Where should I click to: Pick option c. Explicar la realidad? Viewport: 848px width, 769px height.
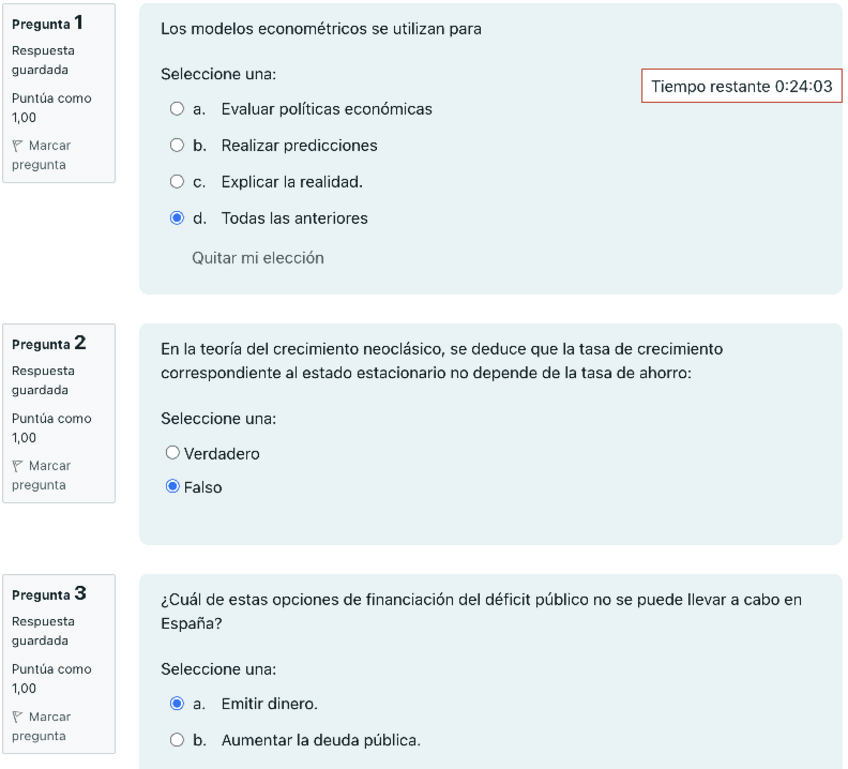177,182
